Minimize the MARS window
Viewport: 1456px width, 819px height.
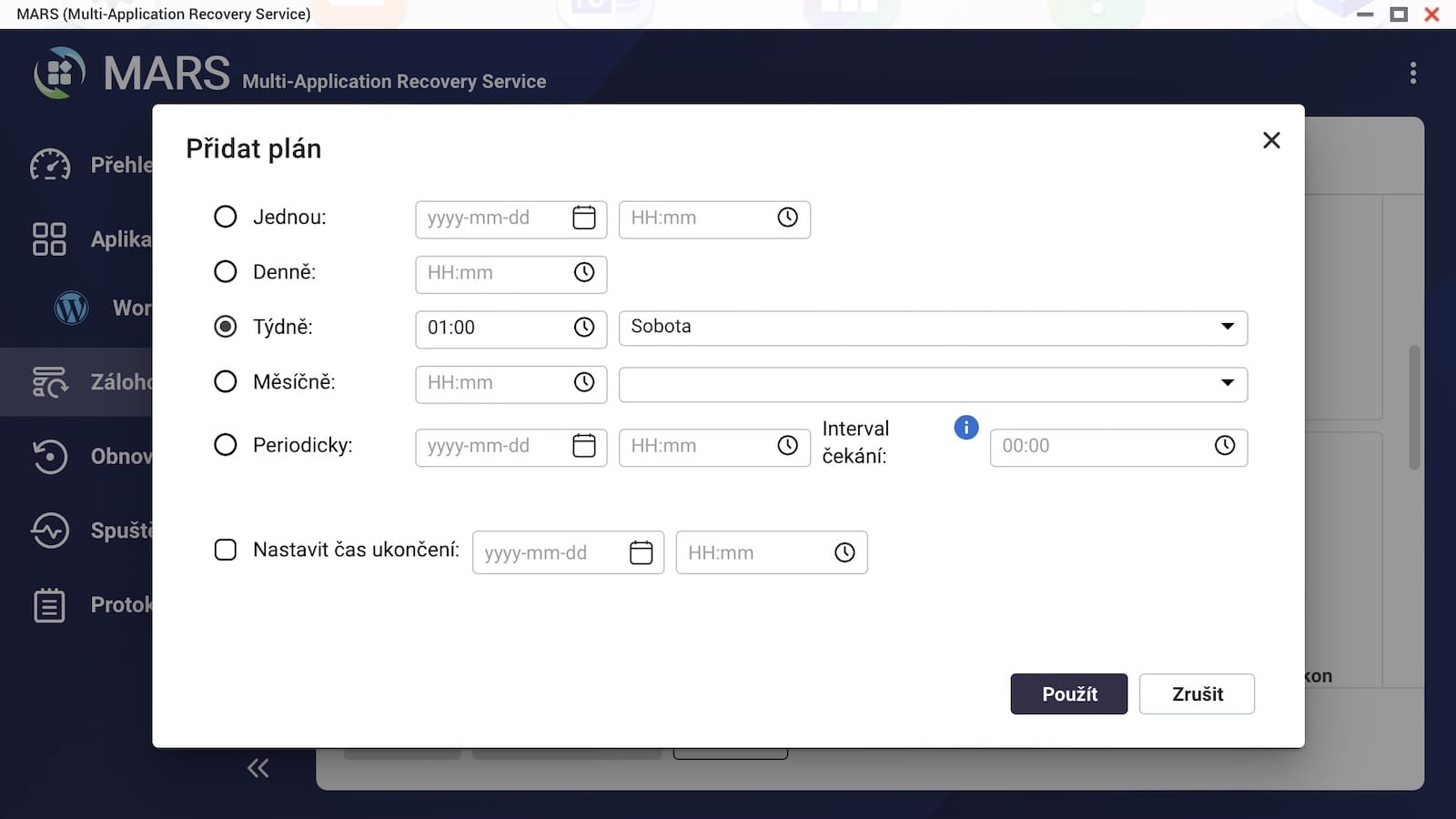point(1365,14)
